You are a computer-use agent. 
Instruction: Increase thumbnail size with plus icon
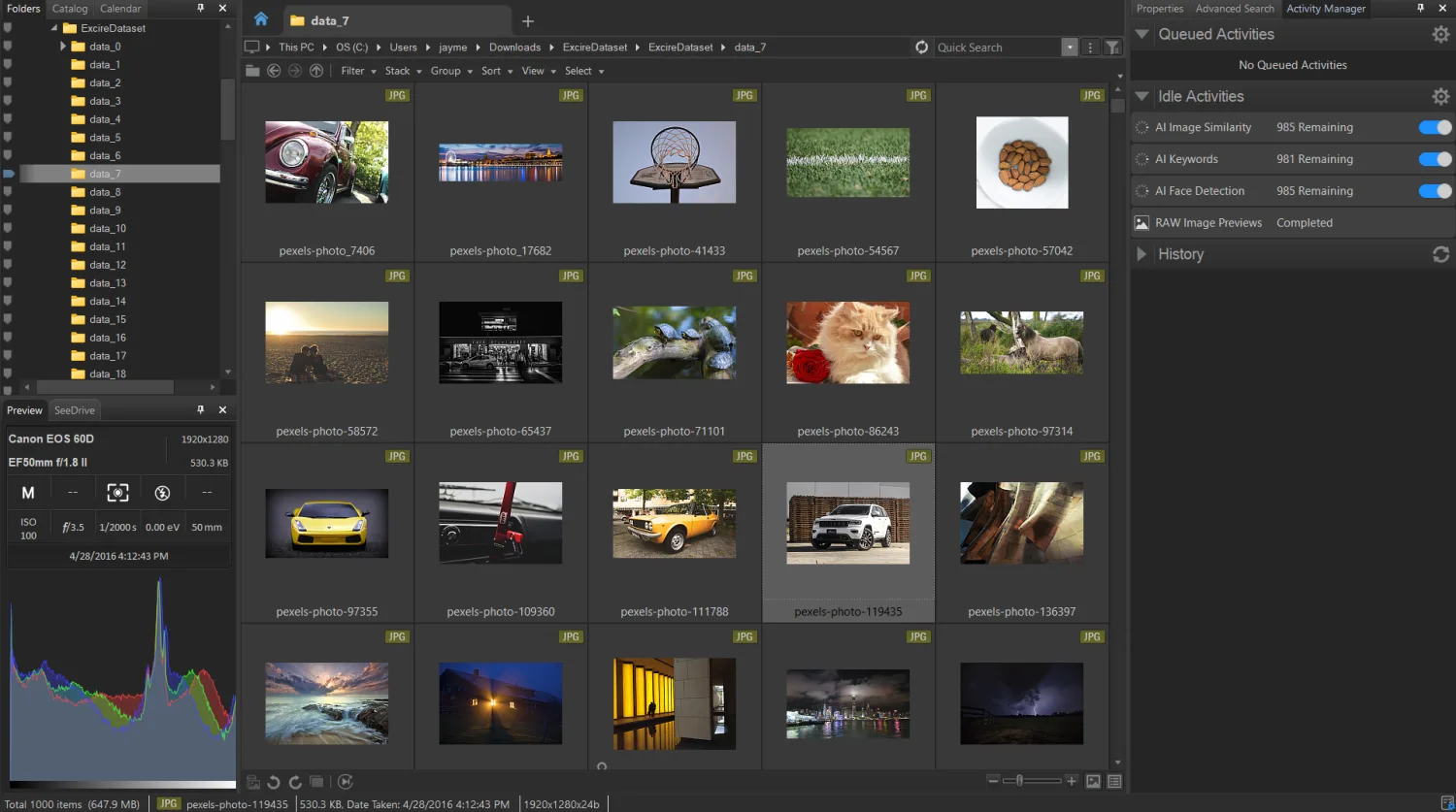(x=1072, y=780)
